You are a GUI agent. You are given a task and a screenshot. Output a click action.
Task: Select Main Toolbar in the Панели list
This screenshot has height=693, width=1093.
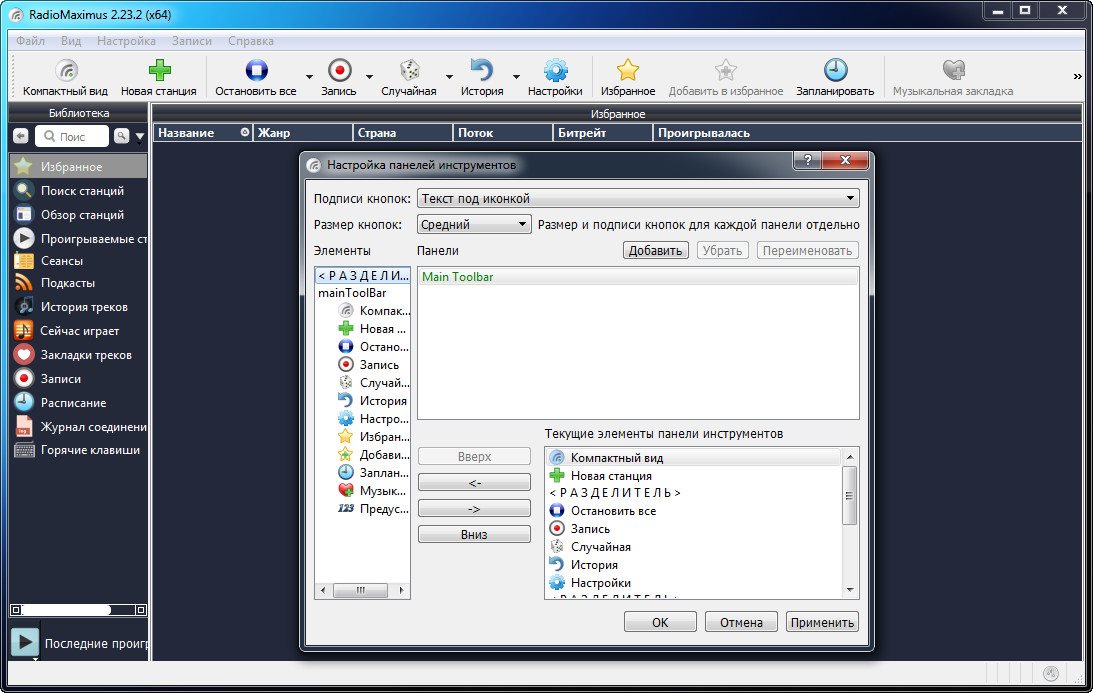tap(637, 277)
